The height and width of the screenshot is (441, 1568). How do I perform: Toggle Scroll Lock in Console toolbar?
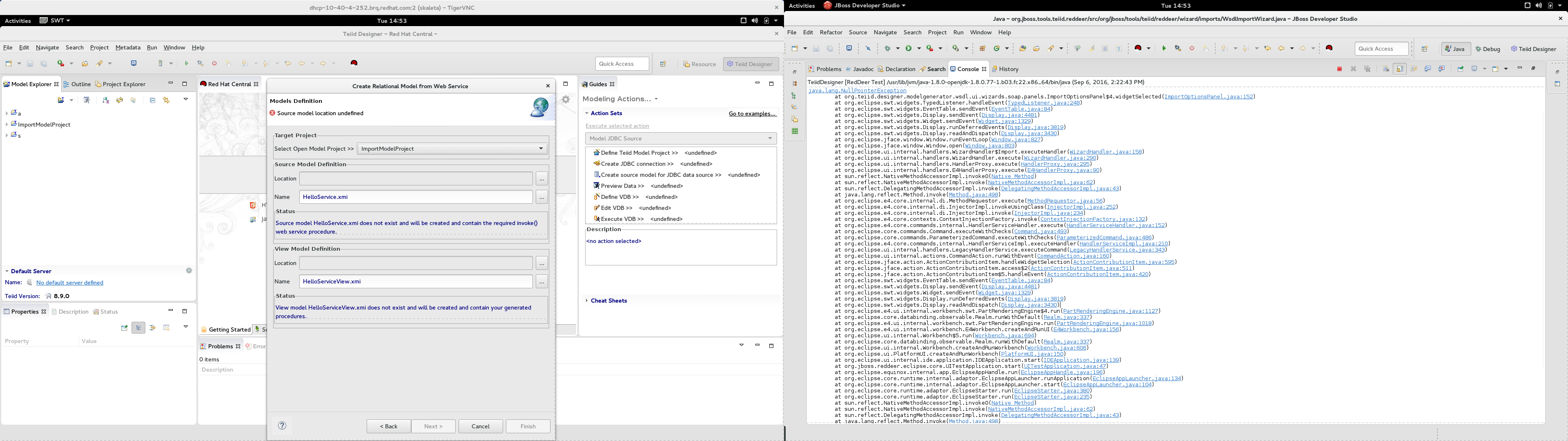1399,69
